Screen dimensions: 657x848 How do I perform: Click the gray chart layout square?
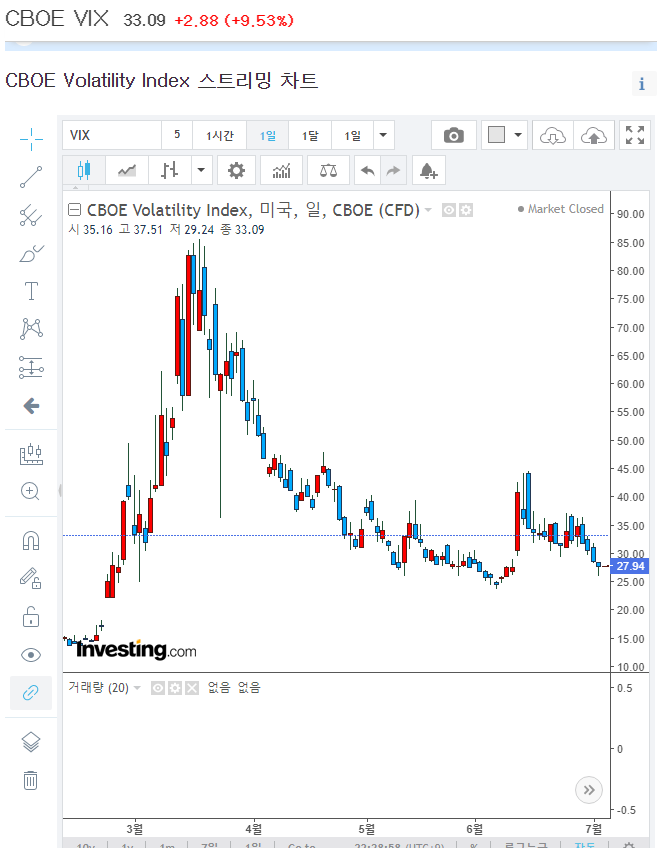pyautogui.click(x=496, y=135)
